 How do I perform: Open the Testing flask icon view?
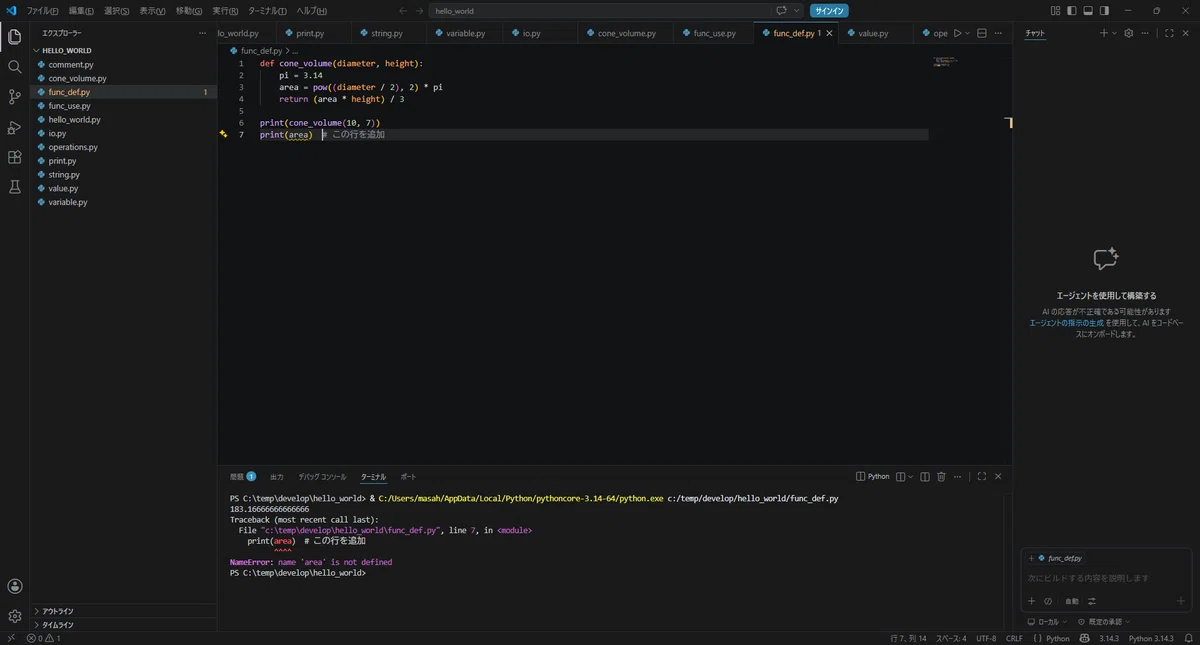coord(14,187)
